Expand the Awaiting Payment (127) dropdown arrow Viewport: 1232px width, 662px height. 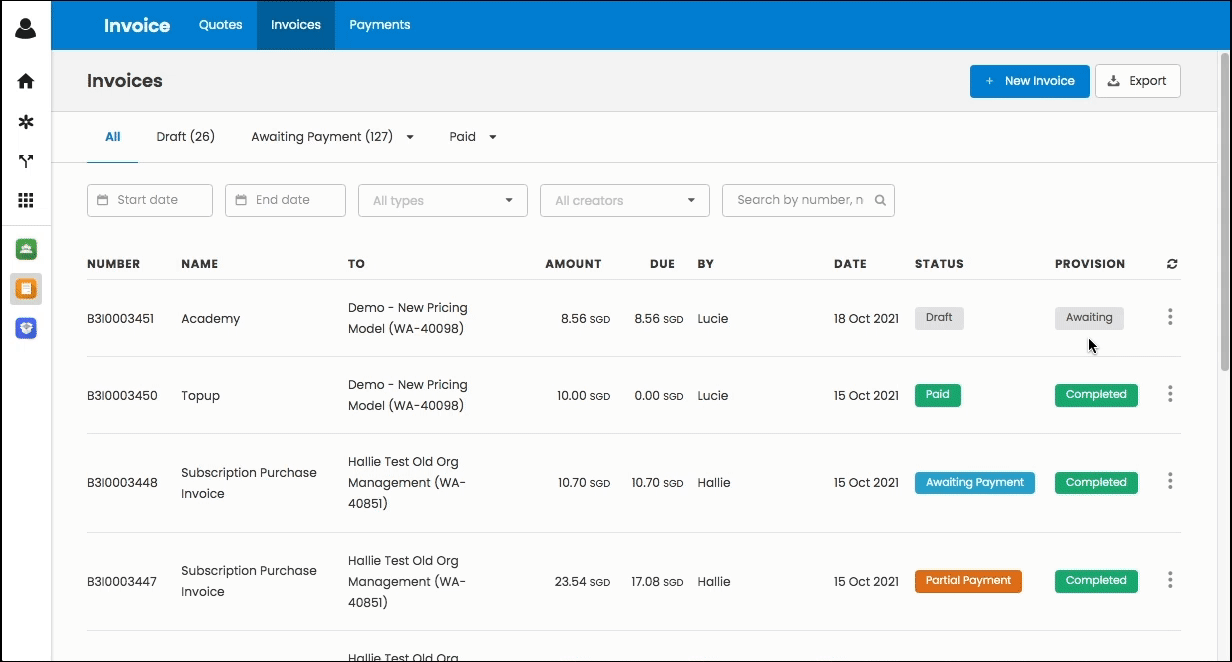tap(410, 137)
